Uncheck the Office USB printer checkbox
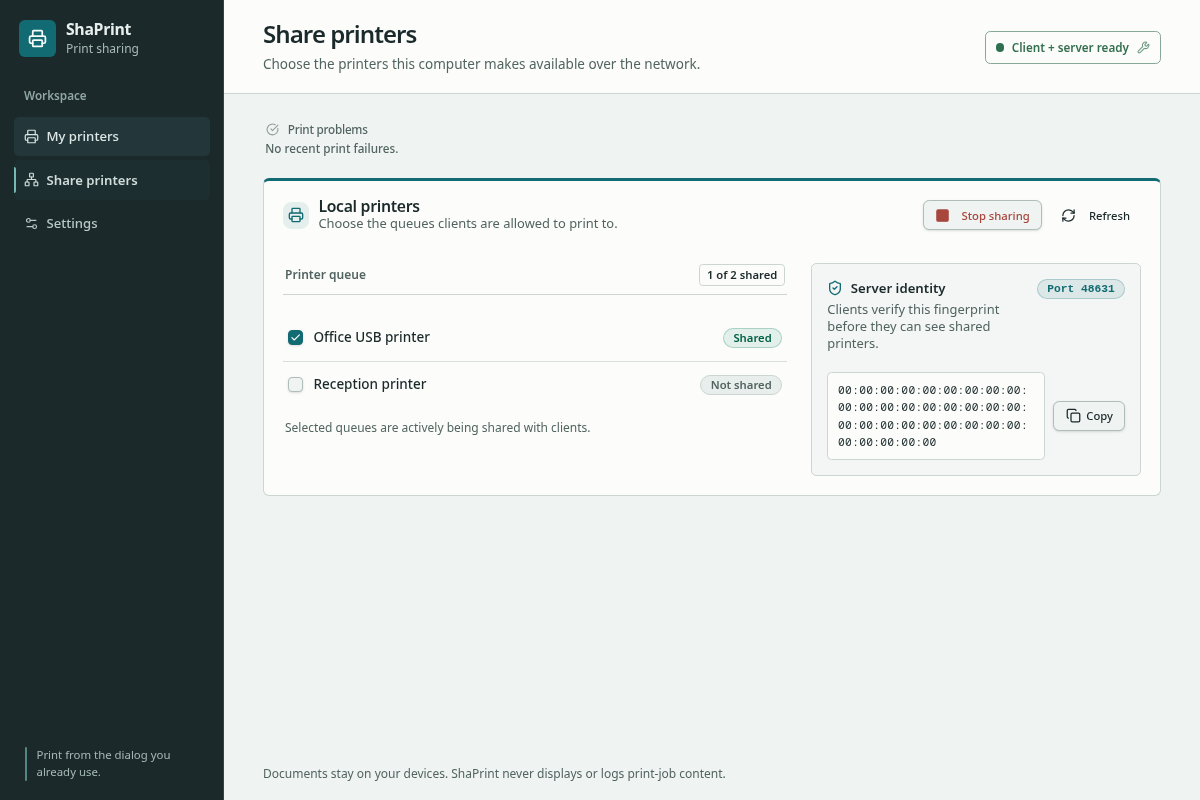 pyautogui.click(x=296, y=337)
